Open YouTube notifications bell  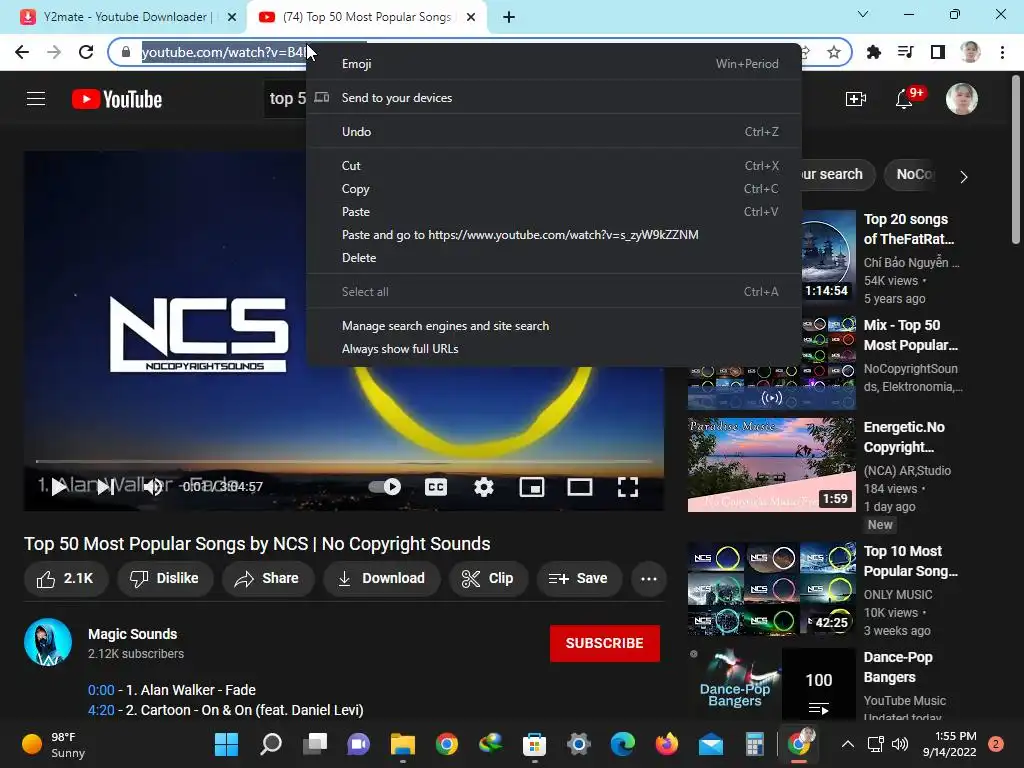click(904, 99)
